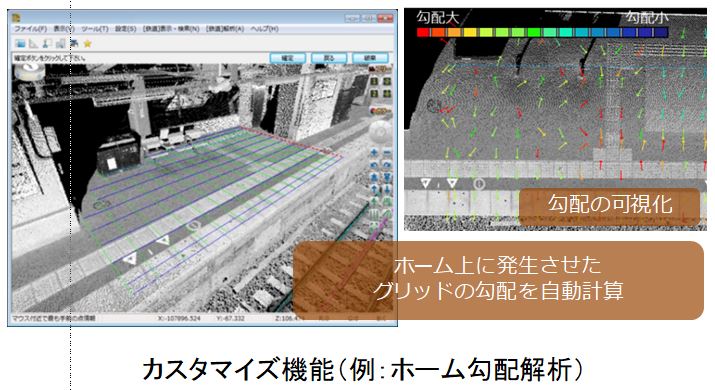Image resolution: width=715 pixels, height=390 pixels.
Task: Click the third toolbar icon beside the ruler
Action: click(47, 43)
